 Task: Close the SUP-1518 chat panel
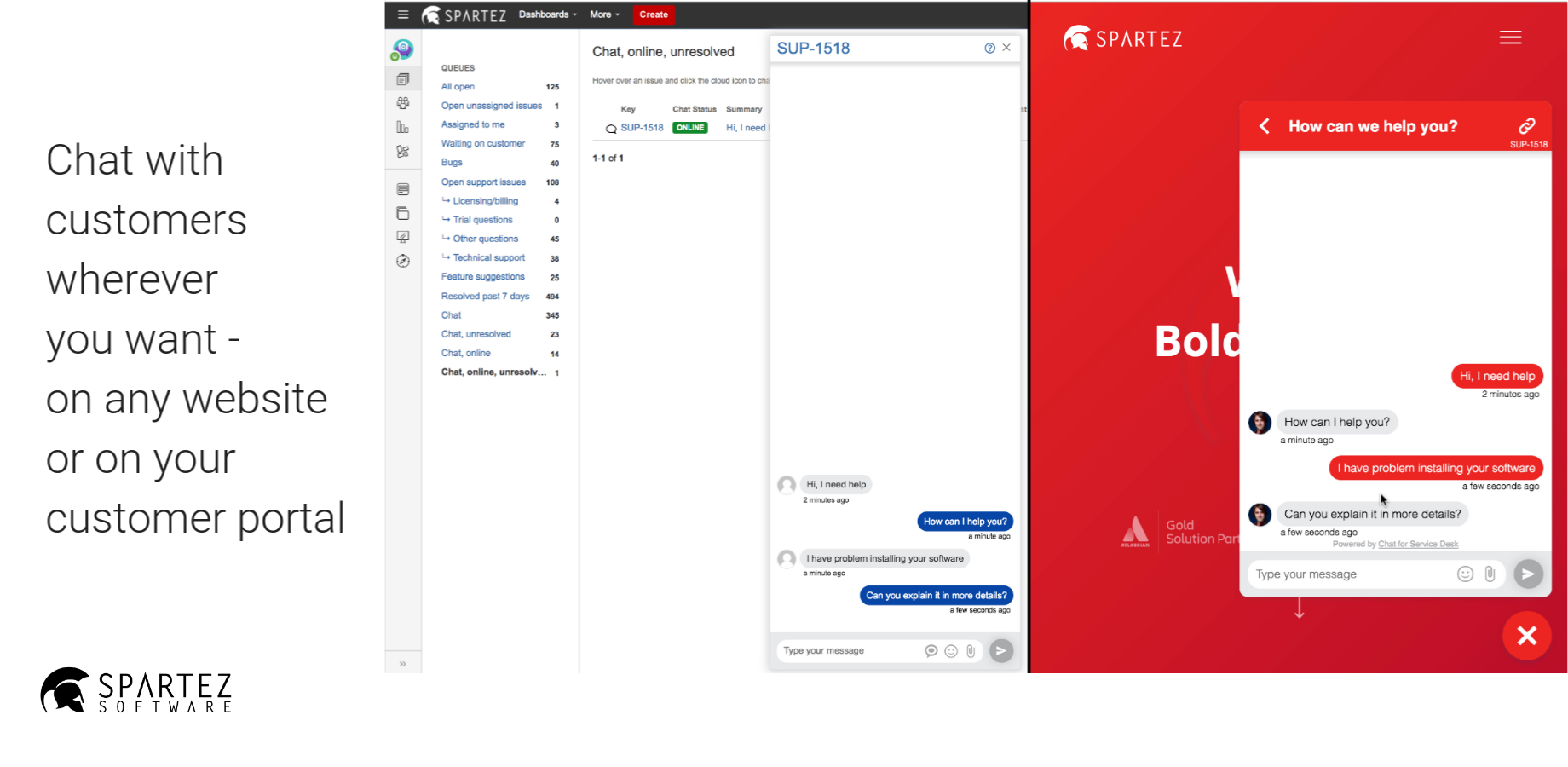pos(1006,48)
